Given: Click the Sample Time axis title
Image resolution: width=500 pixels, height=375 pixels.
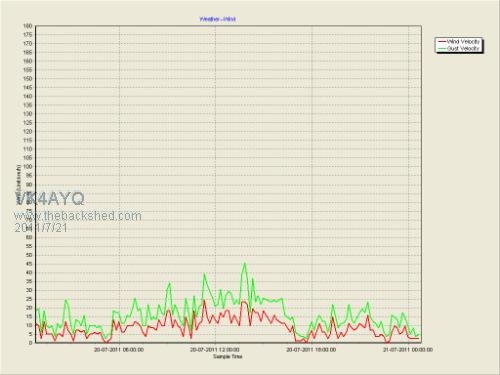Looking at the screenshot, I should point(228,356).
